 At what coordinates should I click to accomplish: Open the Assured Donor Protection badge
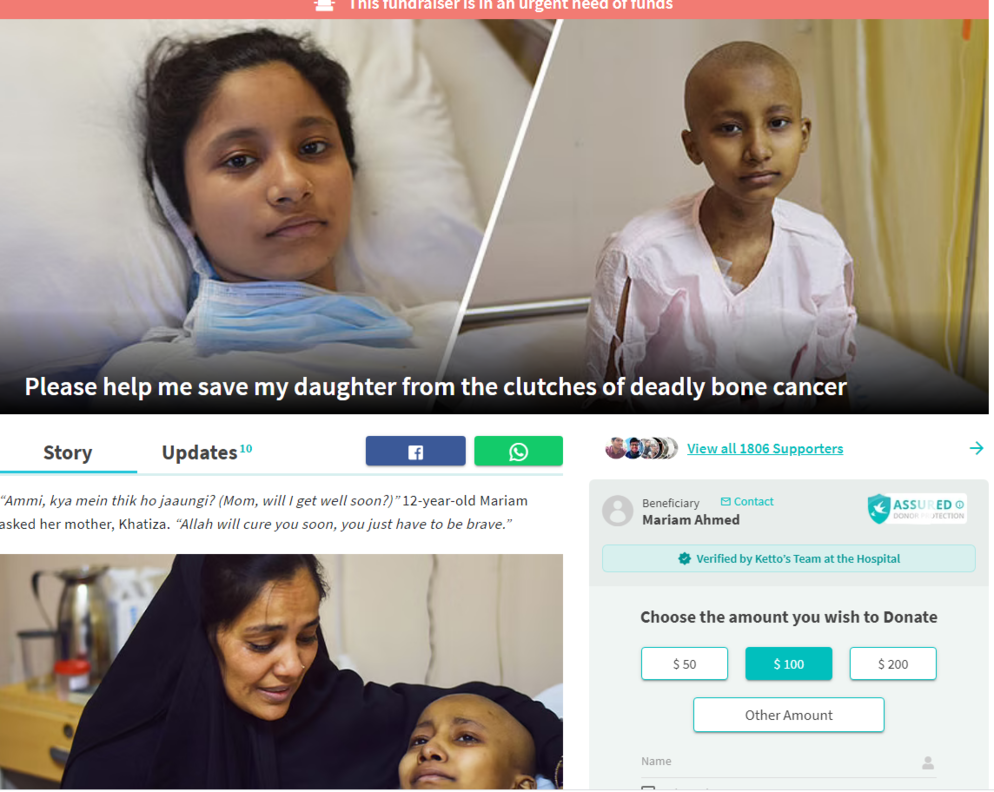tap(916, 509)
